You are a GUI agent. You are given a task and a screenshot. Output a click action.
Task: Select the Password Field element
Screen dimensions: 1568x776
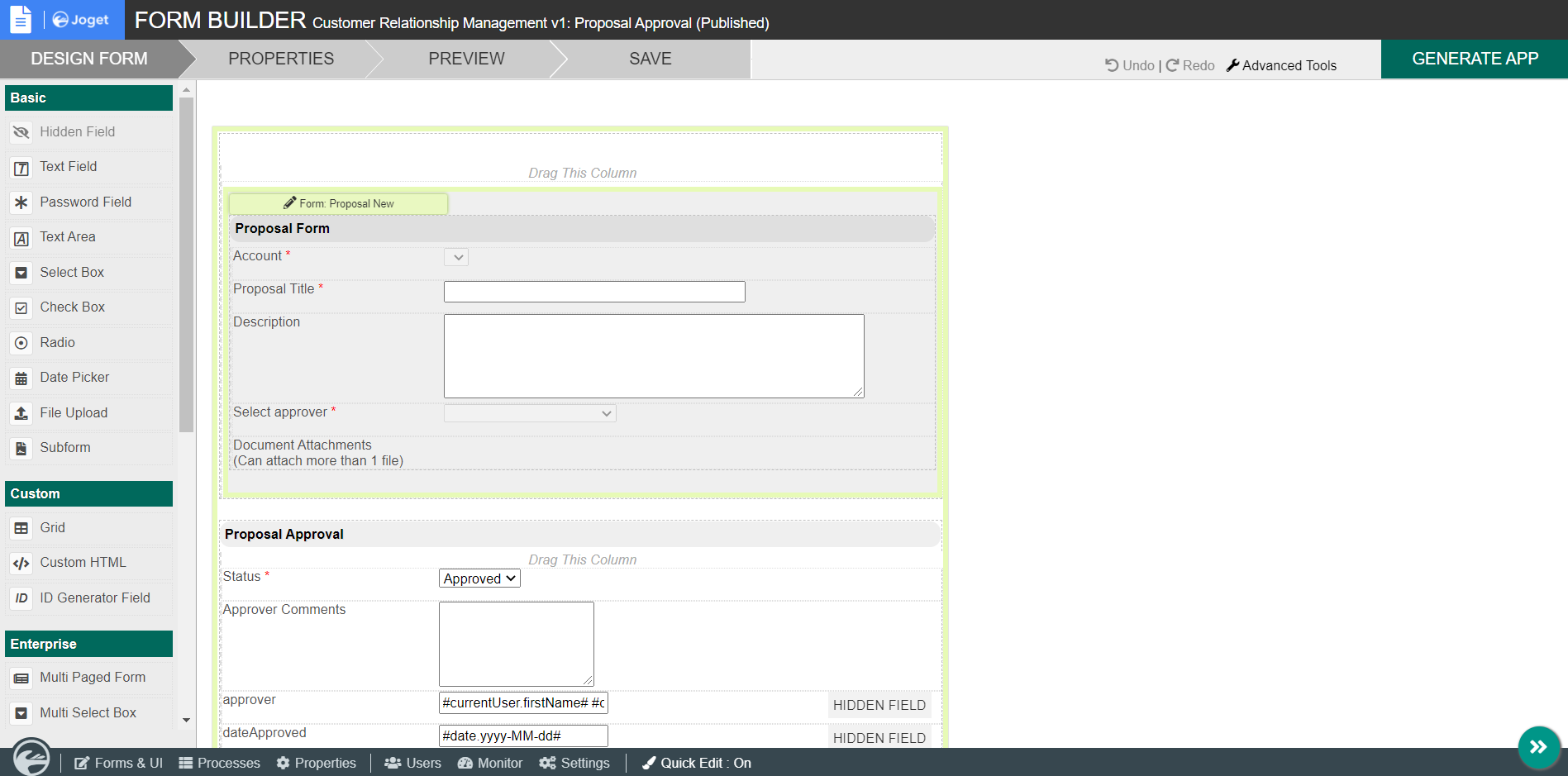pyautogui.click(x=85, y=202)
